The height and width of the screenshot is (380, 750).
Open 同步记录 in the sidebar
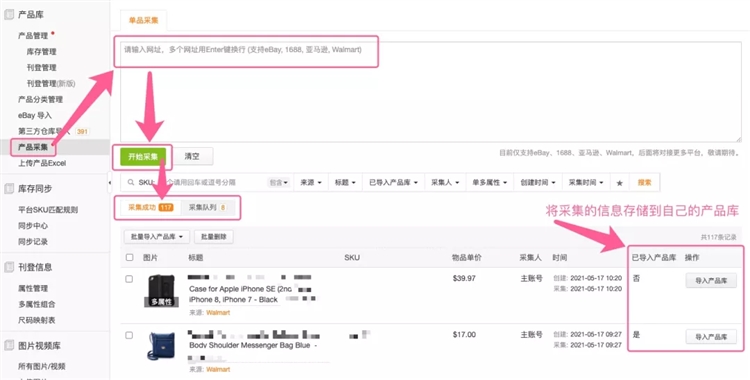click(33, 242)
